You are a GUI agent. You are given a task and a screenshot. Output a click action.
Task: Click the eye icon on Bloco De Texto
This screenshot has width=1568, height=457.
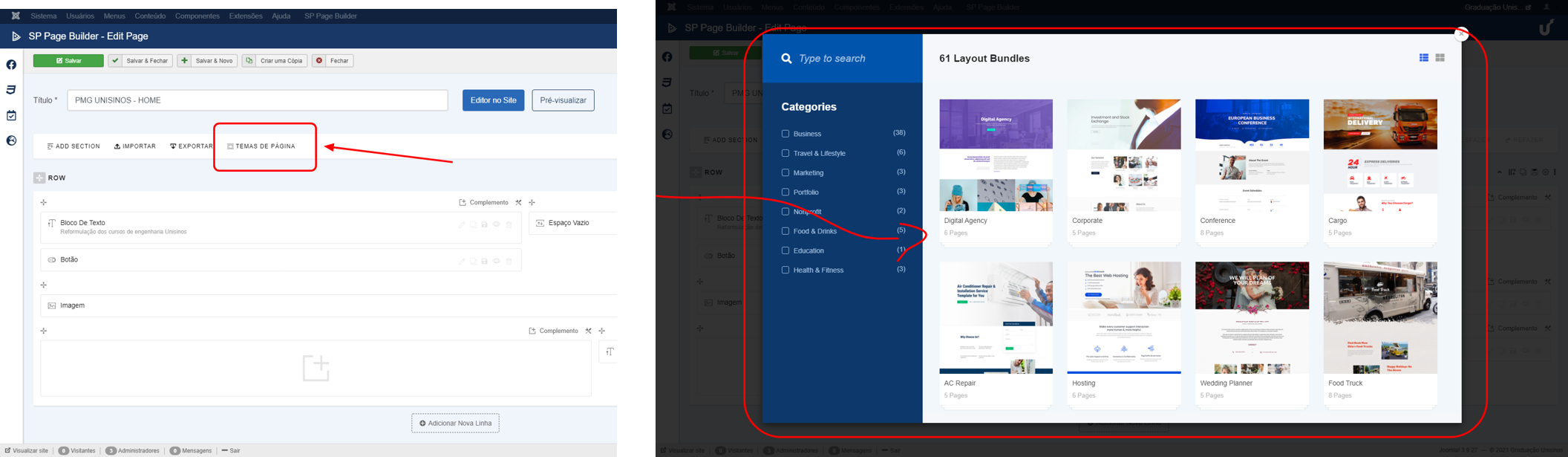click(x=497, y=224)
